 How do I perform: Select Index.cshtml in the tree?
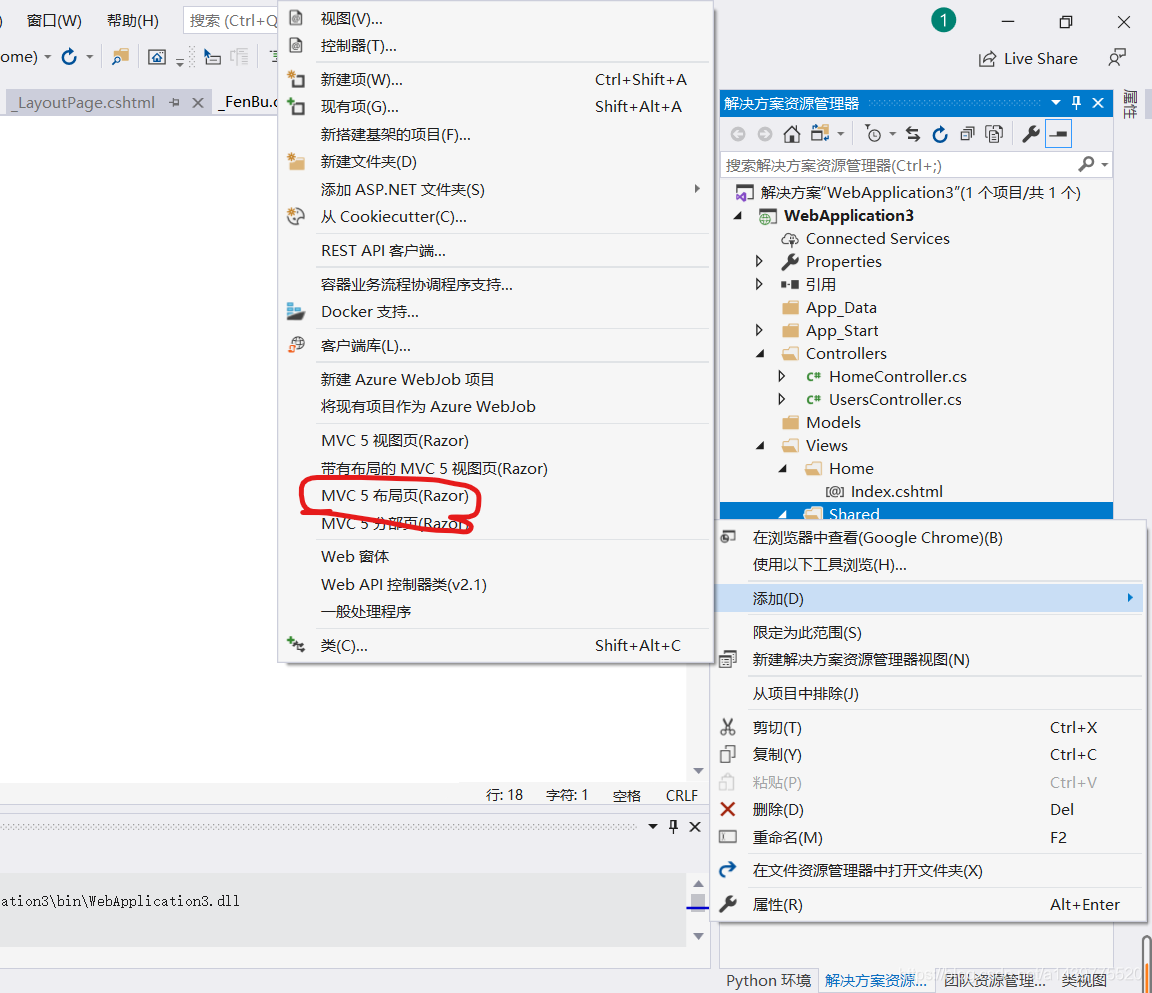pos(896,491)
